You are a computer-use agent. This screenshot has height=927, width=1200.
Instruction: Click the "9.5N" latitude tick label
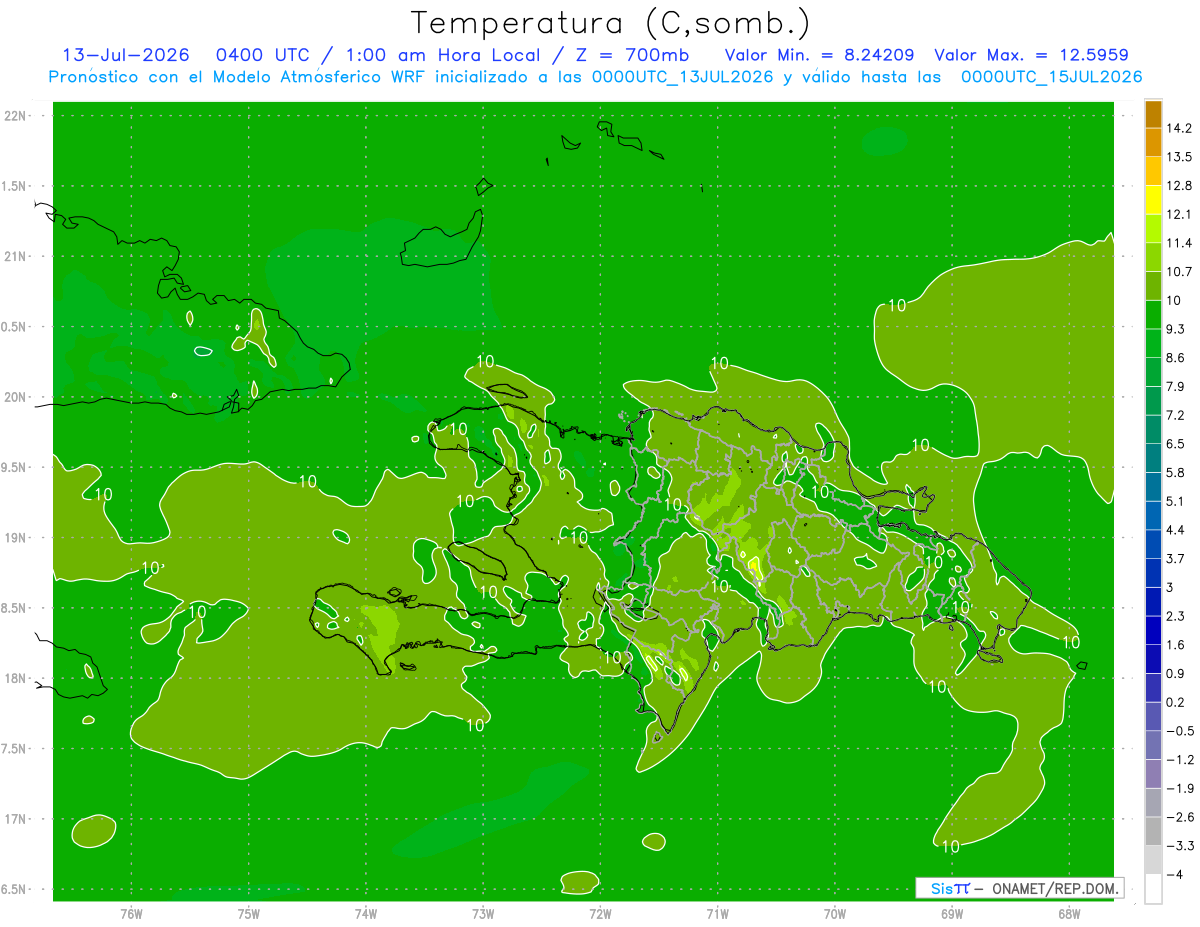tap(14, 468)
